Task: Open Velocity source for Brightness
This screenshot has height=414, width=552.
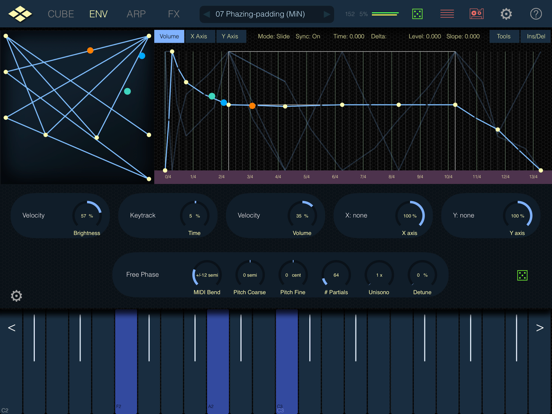Action: click(x=33, y=215)
